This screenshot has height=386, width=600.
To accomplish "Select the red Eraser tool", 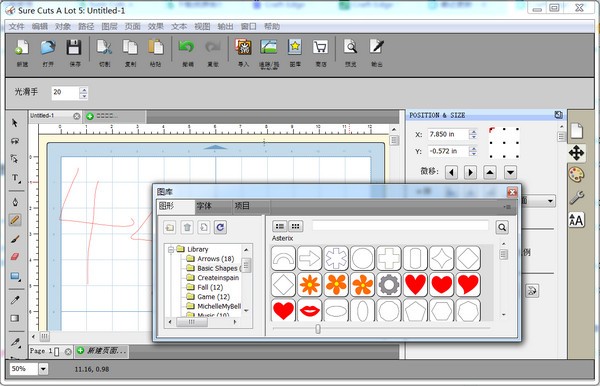I will (x=15, y=257).
